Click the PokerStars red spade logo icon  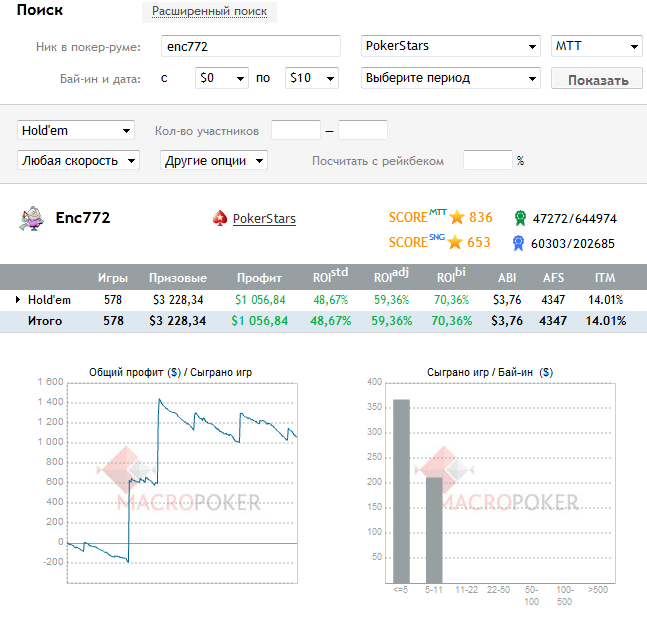point(220,218)
